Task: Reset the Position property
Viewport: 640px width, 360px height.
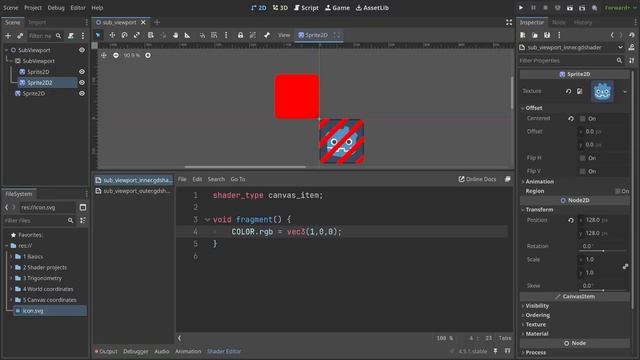Action: point(571,220)
